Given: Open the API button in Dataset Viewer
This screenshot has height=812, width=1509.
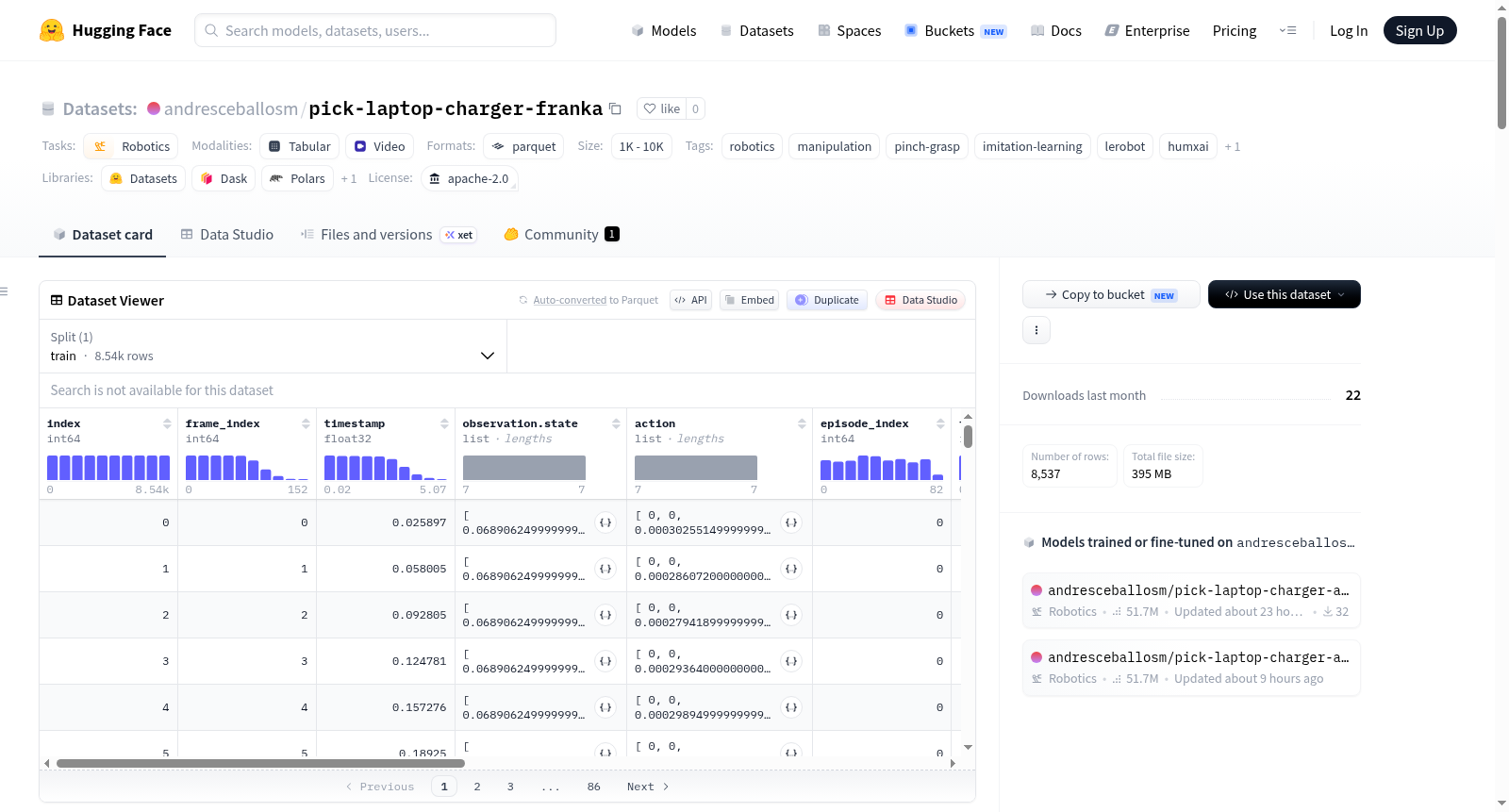Looking at the screenshot, I should click(x=690, y=300).
